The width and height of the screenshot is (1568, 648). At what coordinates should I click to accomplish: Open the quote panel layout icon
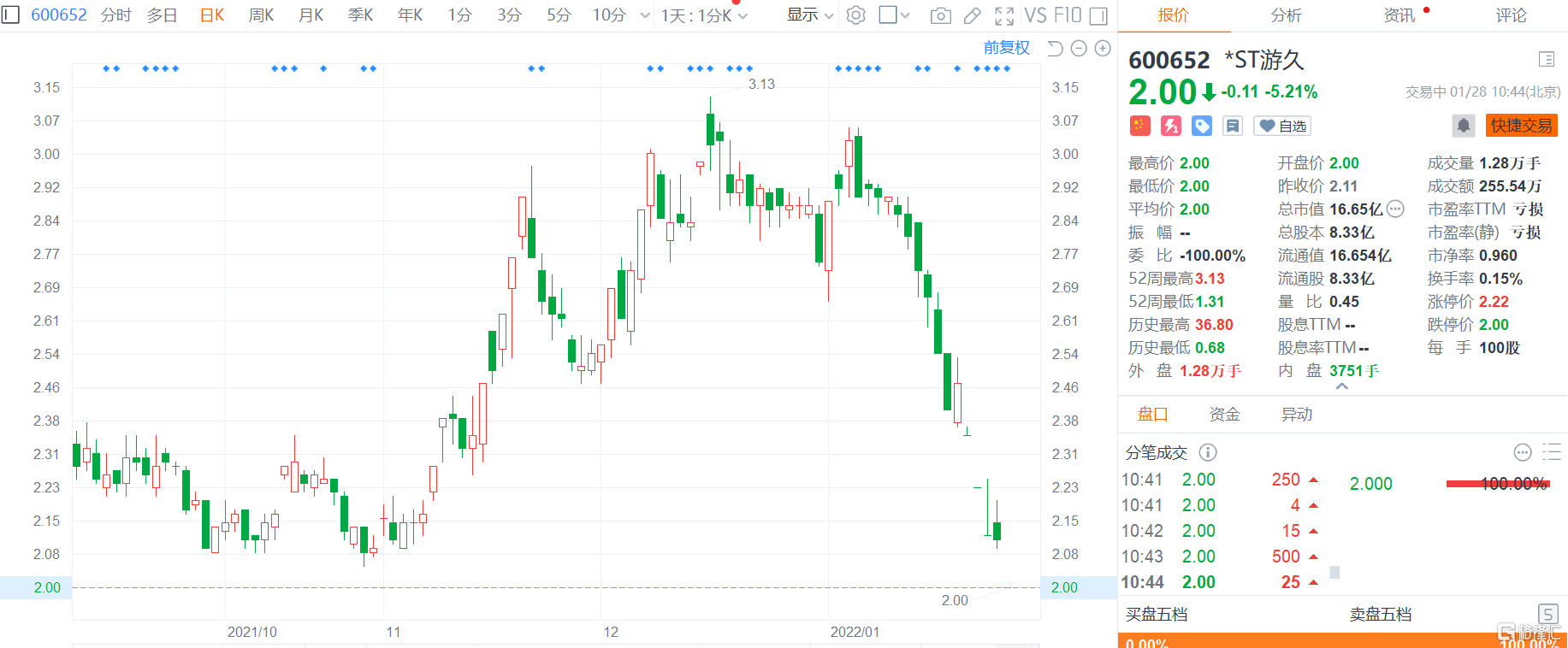point(1546,59)
